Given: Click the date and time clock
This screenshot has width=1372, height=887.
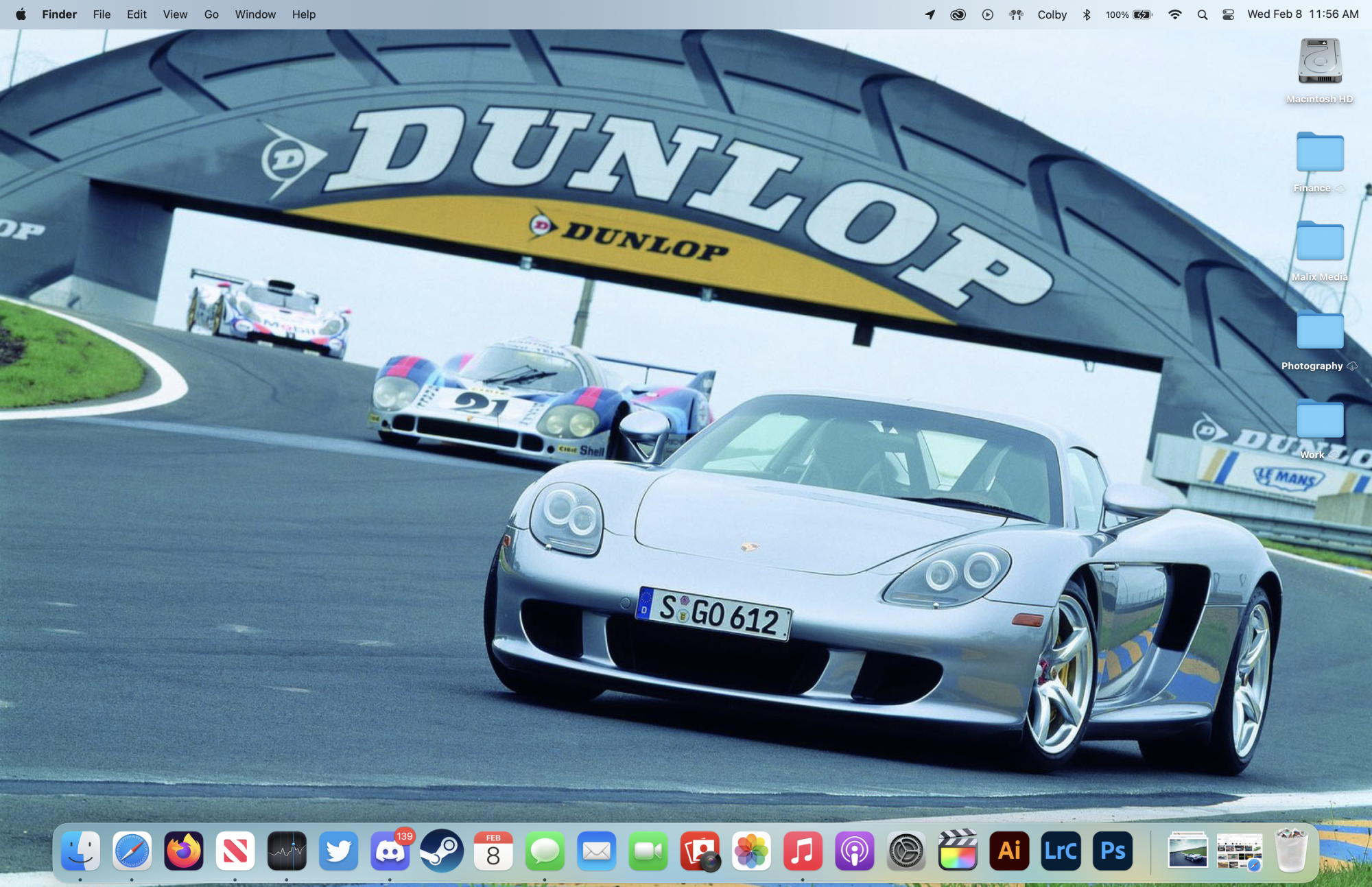Looking at the screenshot, I should [1303, 14].
